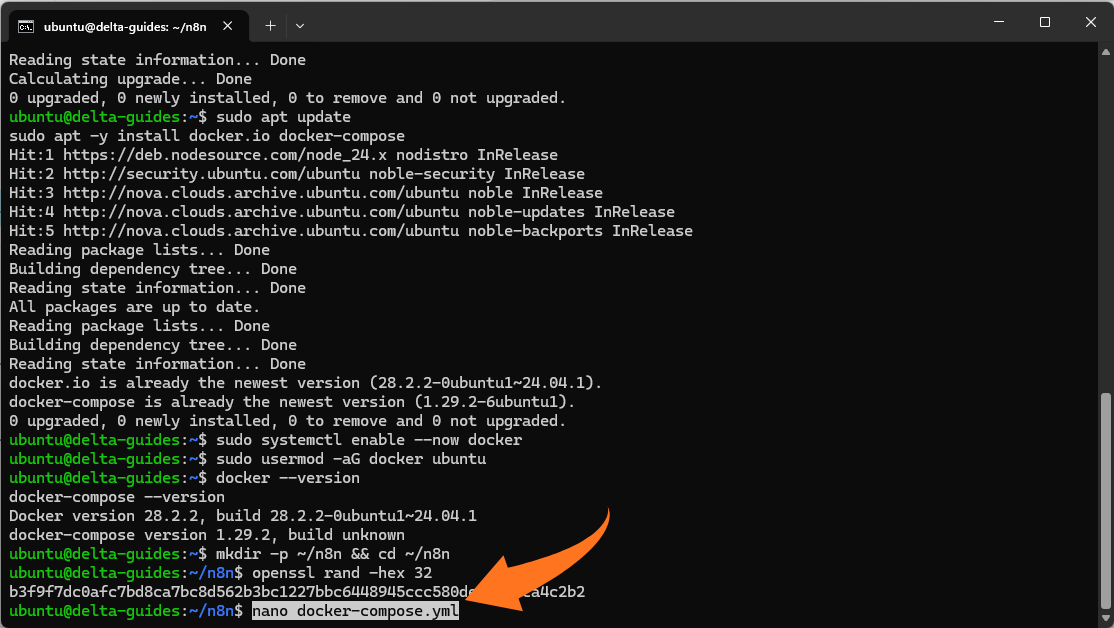
Task: Click the terminal icon in the tab
Action: [27, 26]
